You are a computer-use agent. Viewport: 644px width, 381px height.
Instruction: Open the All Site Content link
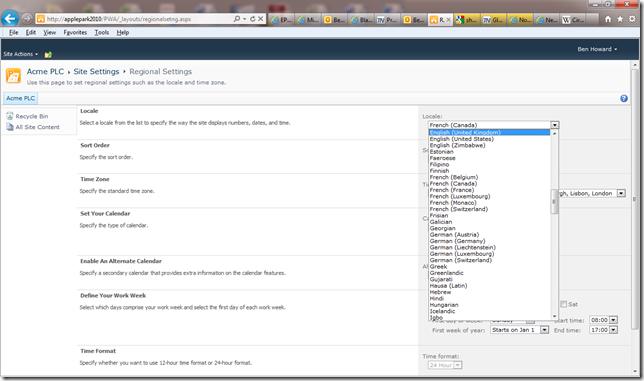pos(37,127)
